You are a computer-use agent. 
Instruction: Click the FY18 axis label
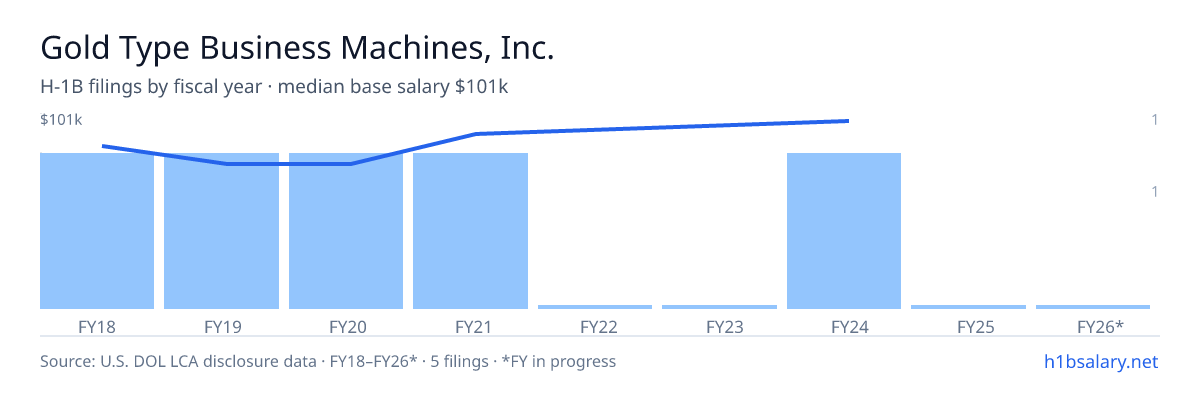tap(97, 326)
